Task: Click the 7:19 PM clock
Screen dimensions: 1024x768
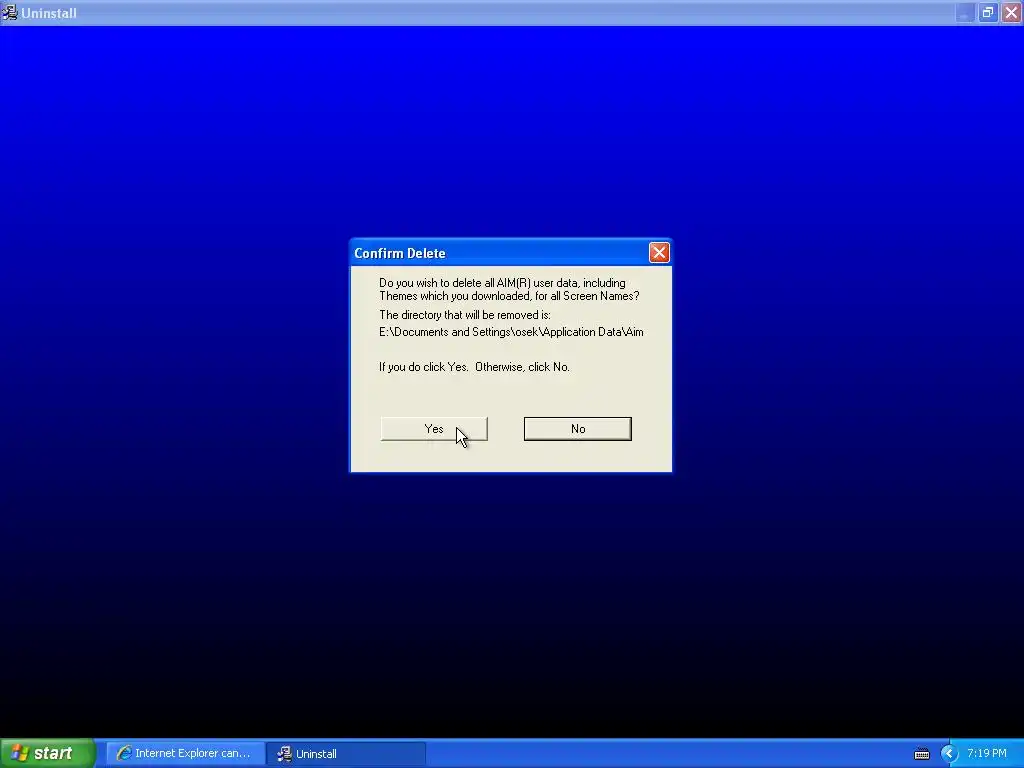Action: (987, 753)
